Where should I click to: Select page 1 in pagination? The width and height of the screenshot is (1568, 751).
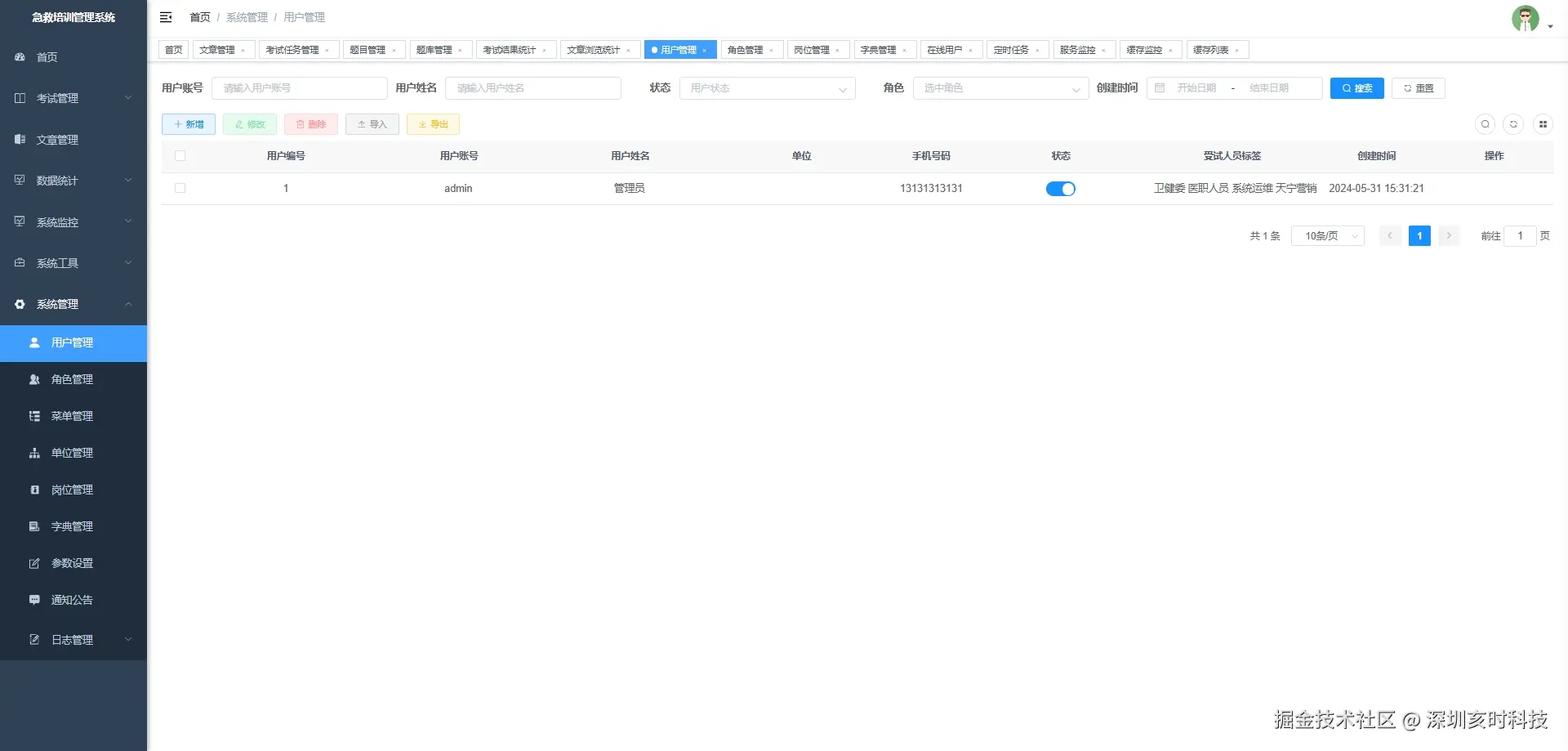[1419, 236]
